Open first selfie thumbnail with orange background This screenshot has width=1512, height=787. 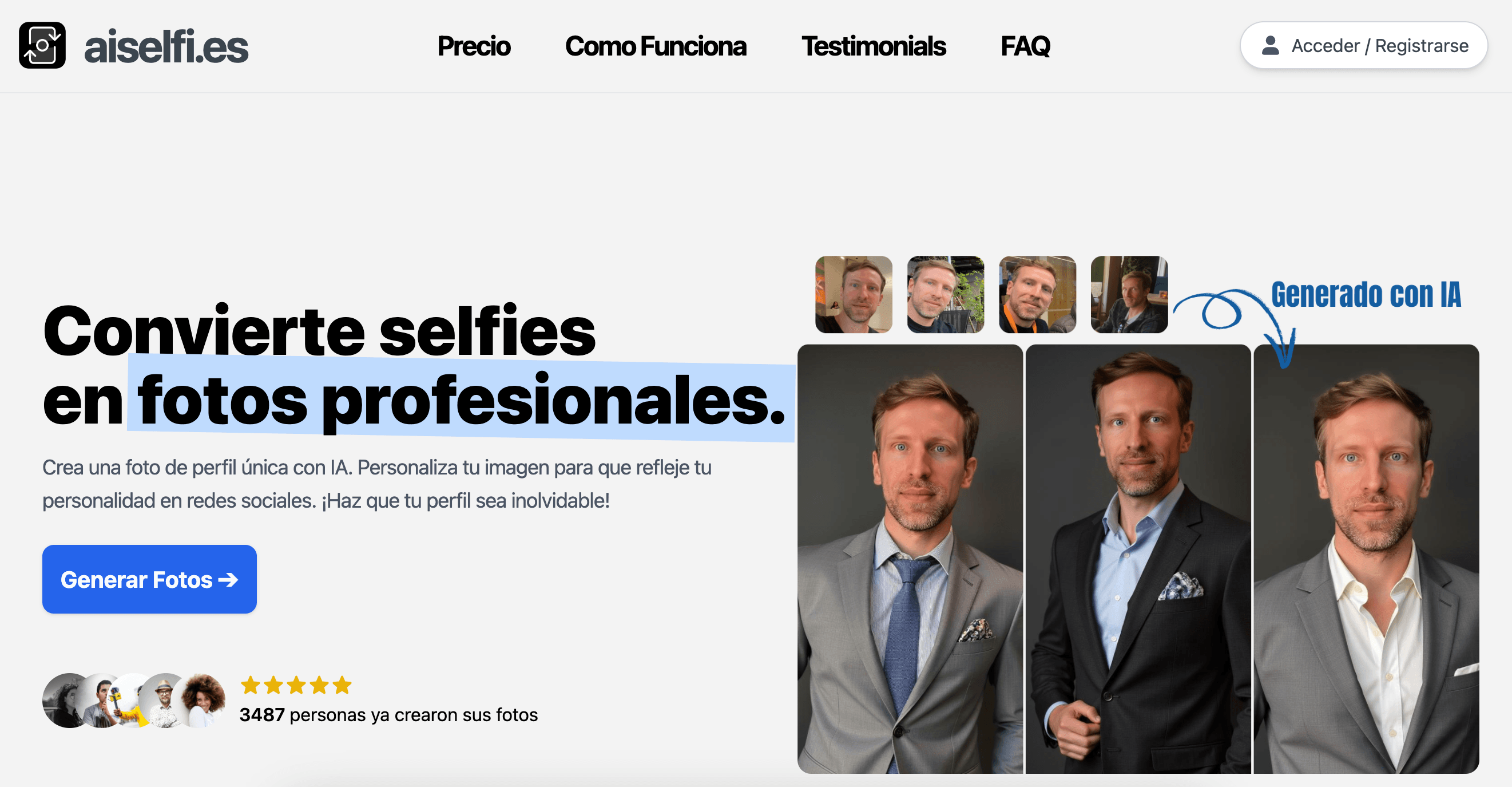point(854,294)
